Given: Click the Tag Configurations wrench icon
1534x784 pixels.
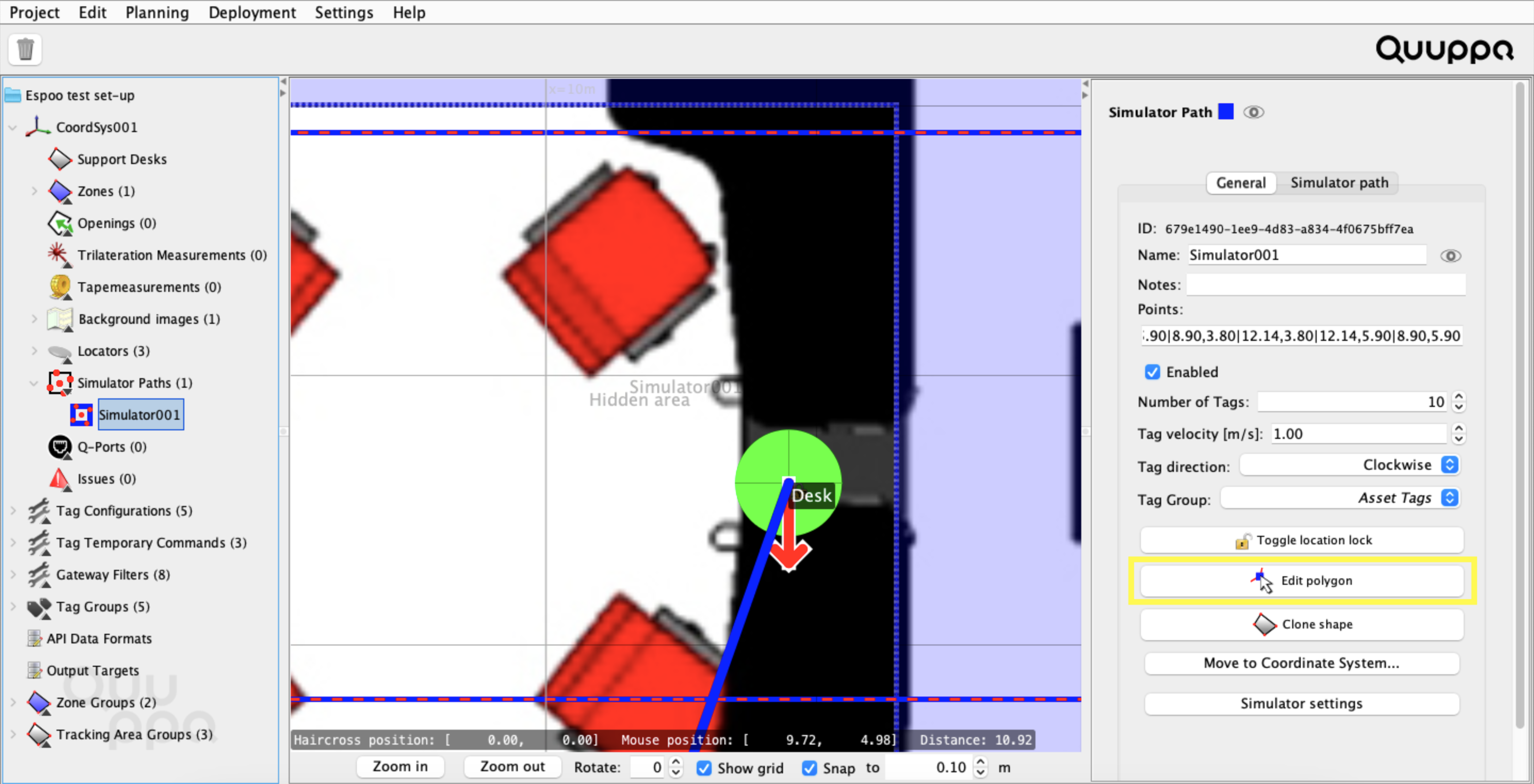Looking at the screenshot, I should [x=39, y=511].
